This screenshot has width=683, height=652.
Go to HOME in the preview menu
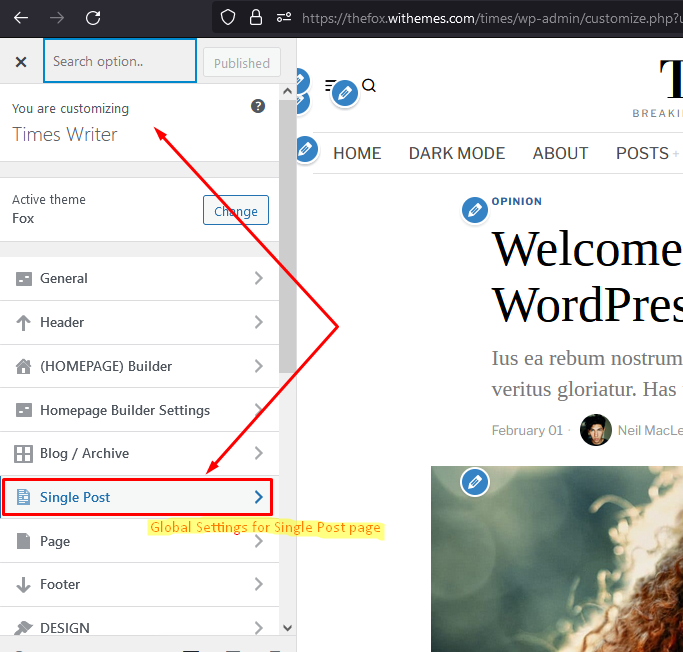[357, 153]
